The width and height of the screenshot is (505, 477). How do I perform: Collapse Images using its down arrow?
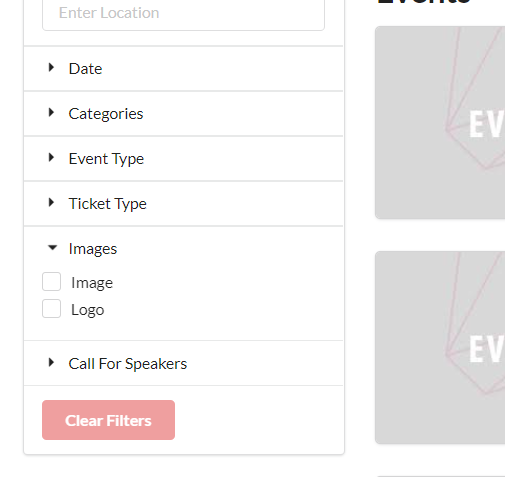point(52,248)
